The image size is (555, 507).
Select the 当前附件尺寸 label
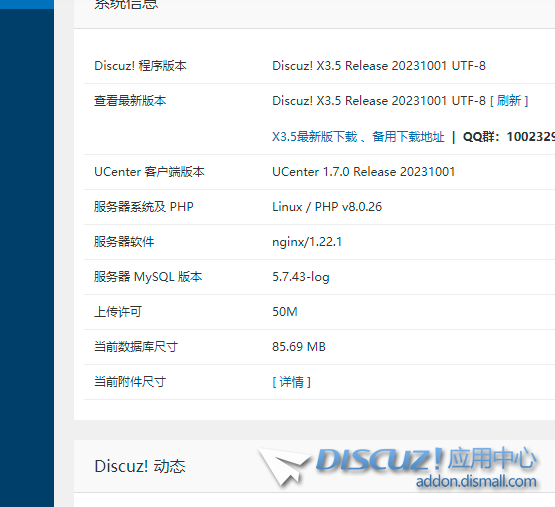130,382
